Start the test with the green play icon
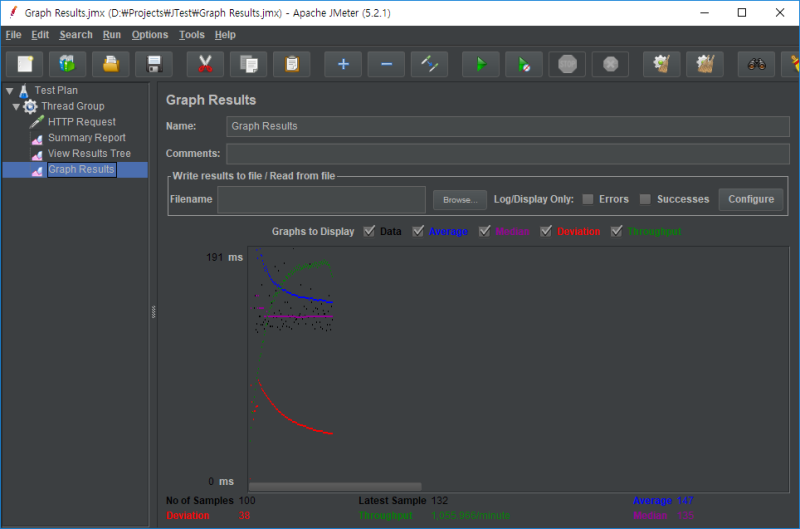 (x=481, y=64)
